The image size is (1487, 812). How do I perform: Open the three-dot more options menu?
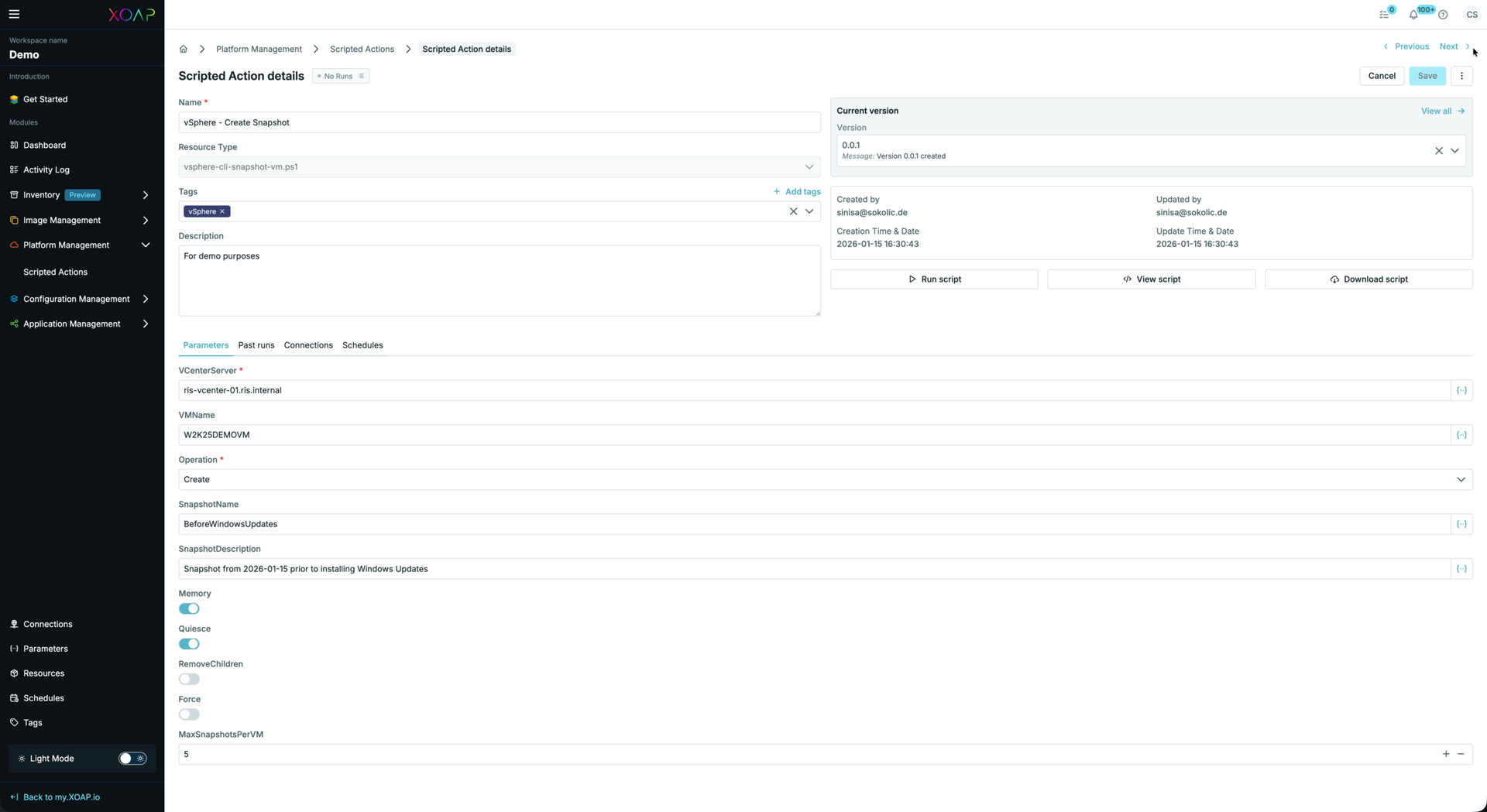pos(1461,76)
